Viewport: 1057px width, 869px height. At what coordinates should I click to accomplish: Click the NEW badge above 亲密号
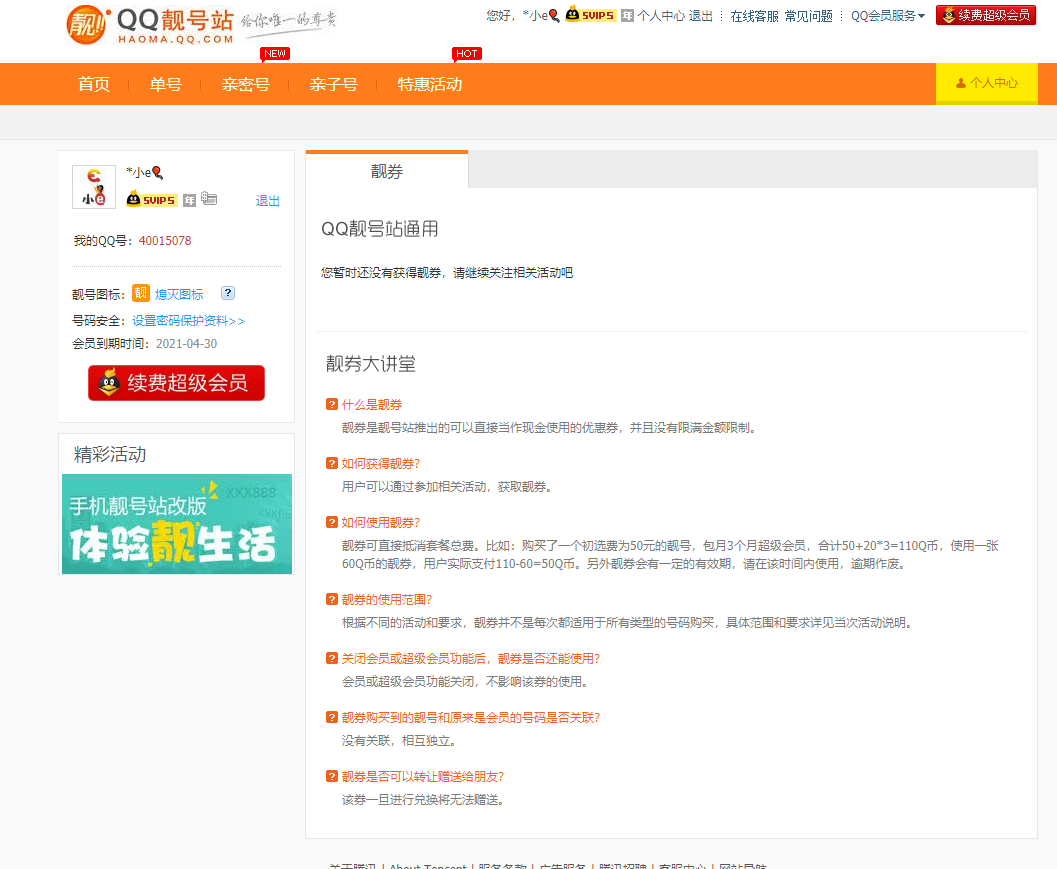pos(274,54)
